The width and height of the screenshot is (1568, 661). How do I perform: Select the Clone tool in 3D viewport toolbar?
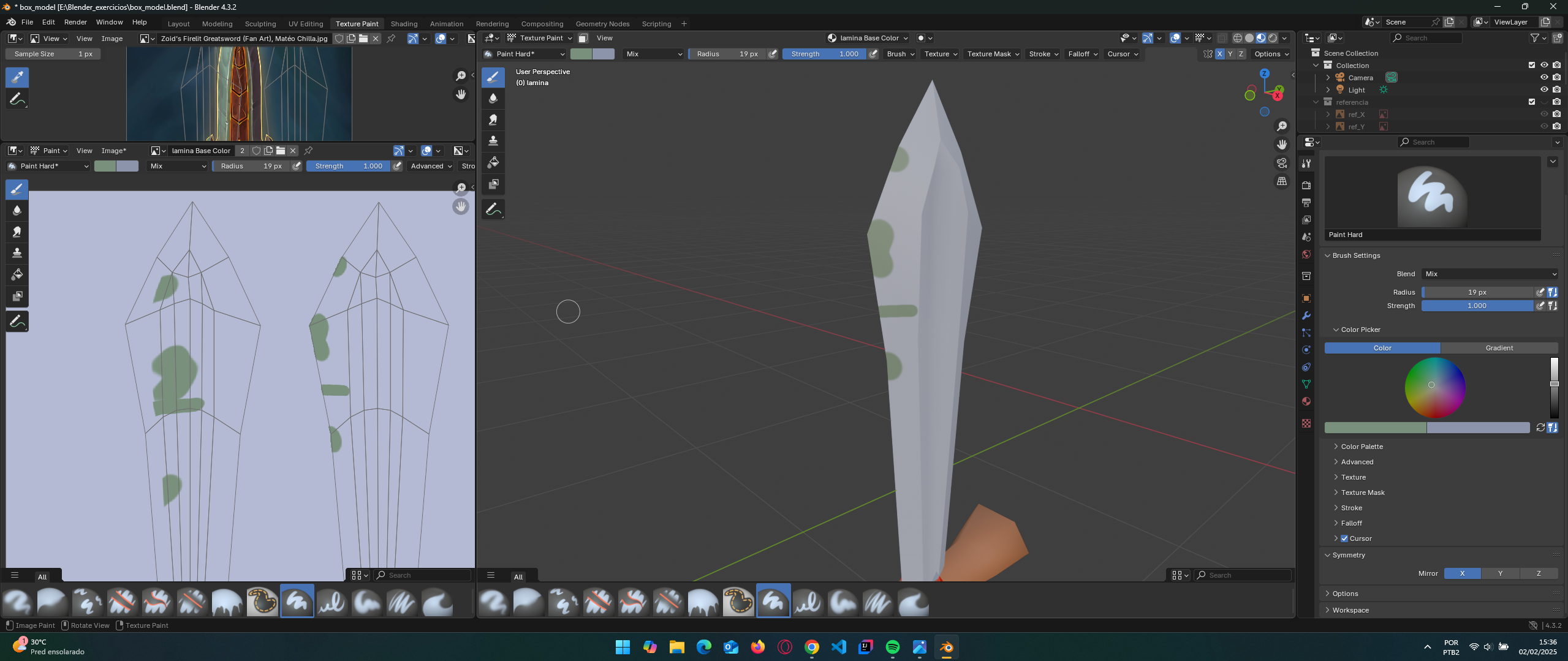pyautogui.click(x=493, y=141)
